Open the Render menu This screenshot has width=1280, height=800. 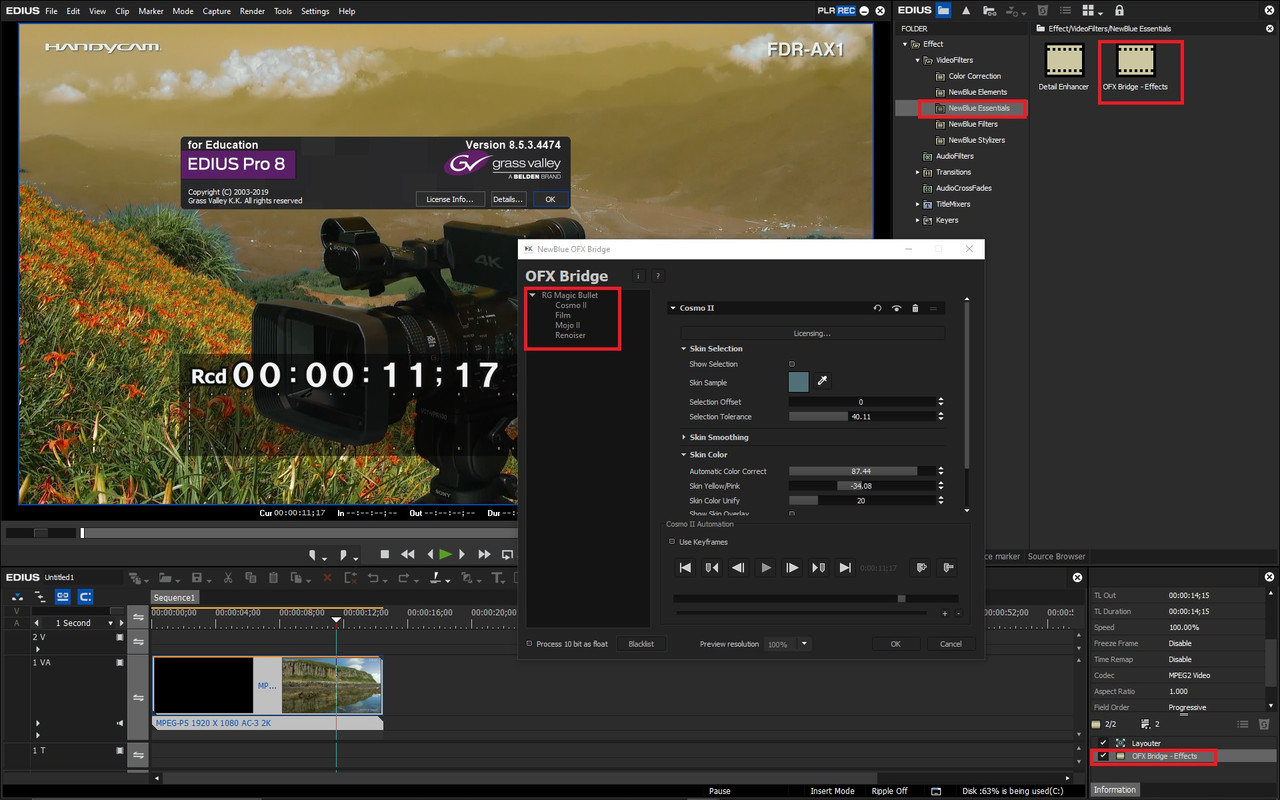252,11
